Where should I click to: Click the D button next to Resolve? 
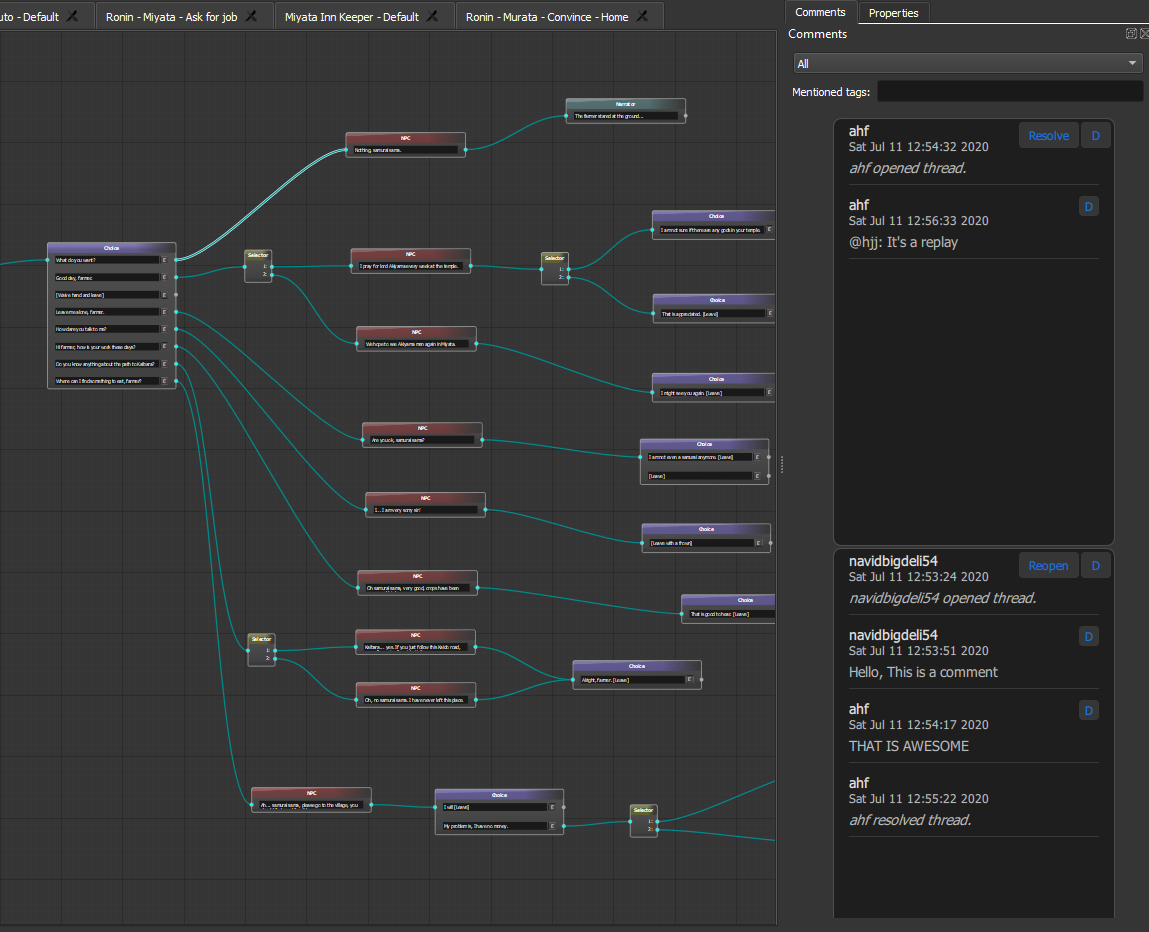click(1096, 136)
